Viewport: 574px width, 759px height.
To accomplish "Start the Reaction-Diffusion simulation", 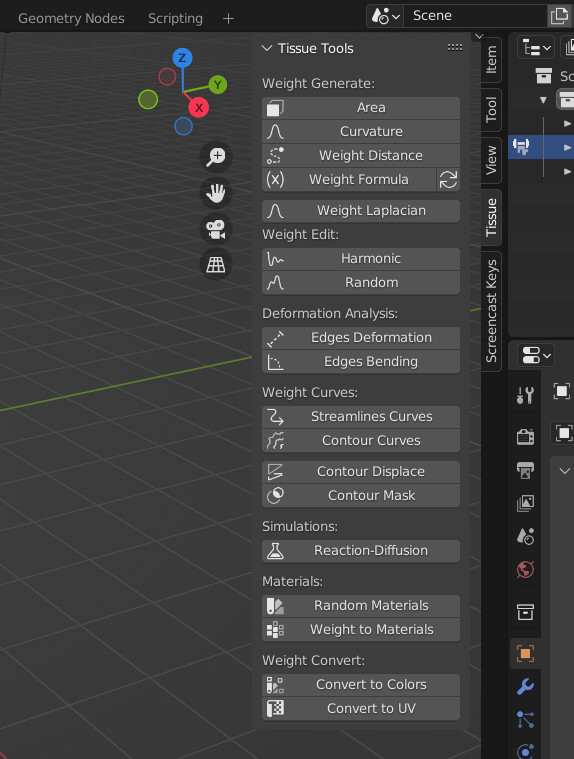I will click(361, 551).
